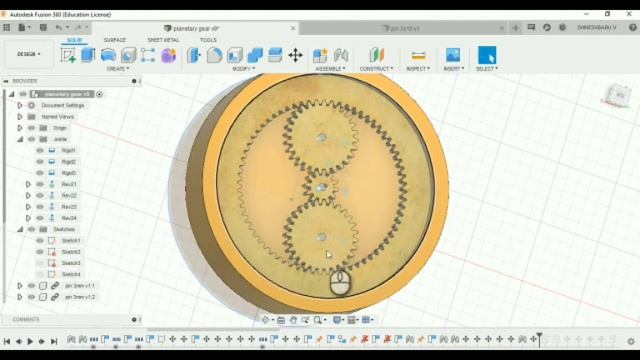Screen dimensions: 640x360
Task: Open the CONSTRUCT menu
Action: [x=376, y=69]
